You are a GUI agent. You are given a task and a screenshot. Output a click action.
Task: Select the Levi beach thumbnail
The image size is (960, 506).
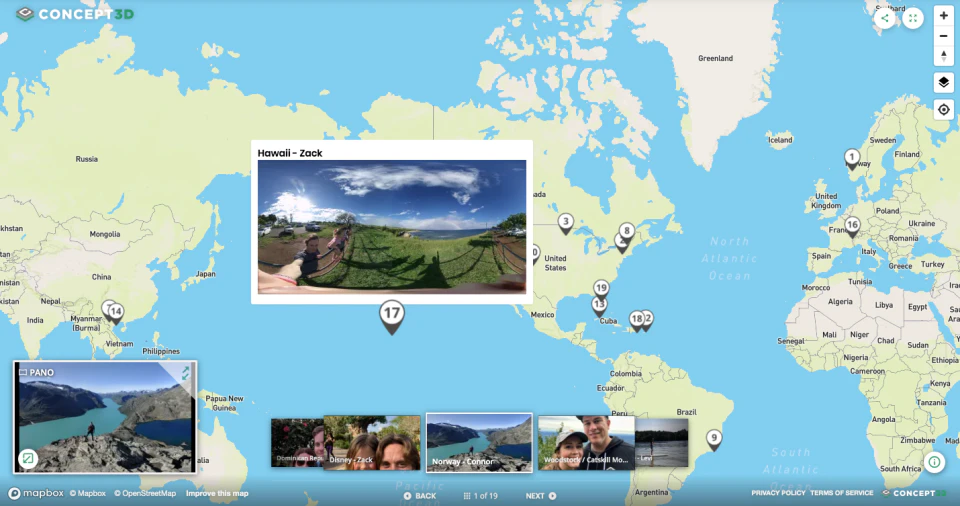point(662,443)
